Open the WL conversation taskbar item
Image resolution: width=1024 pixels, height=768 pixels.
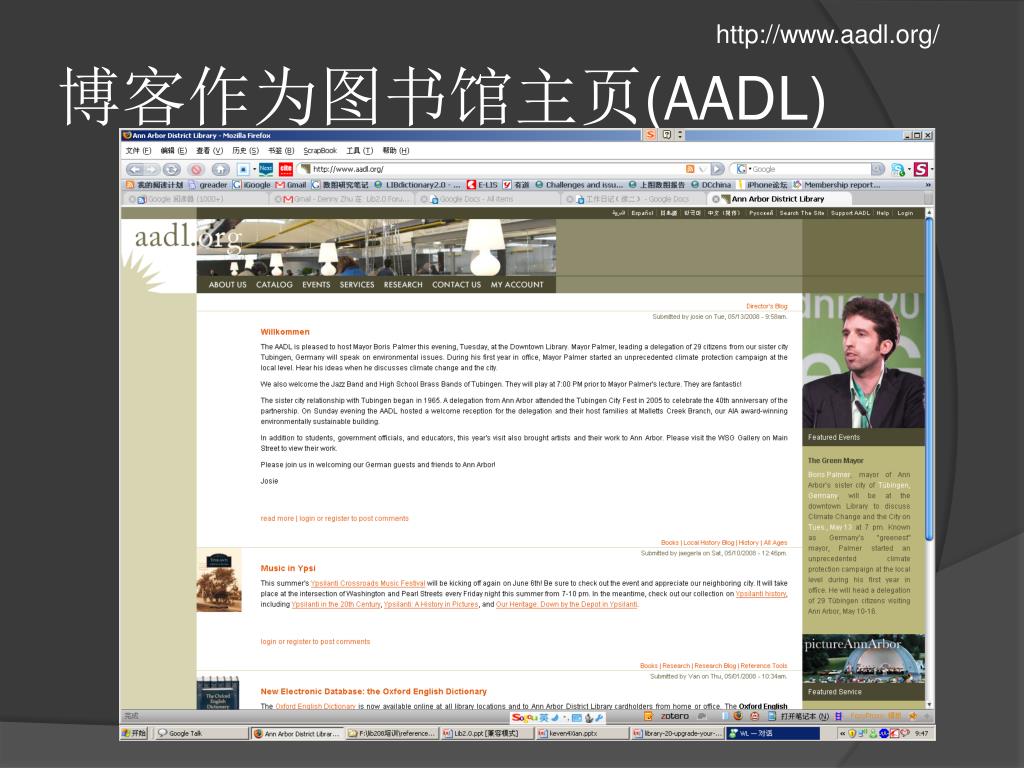pyautogui.click(x=773, y=733)
